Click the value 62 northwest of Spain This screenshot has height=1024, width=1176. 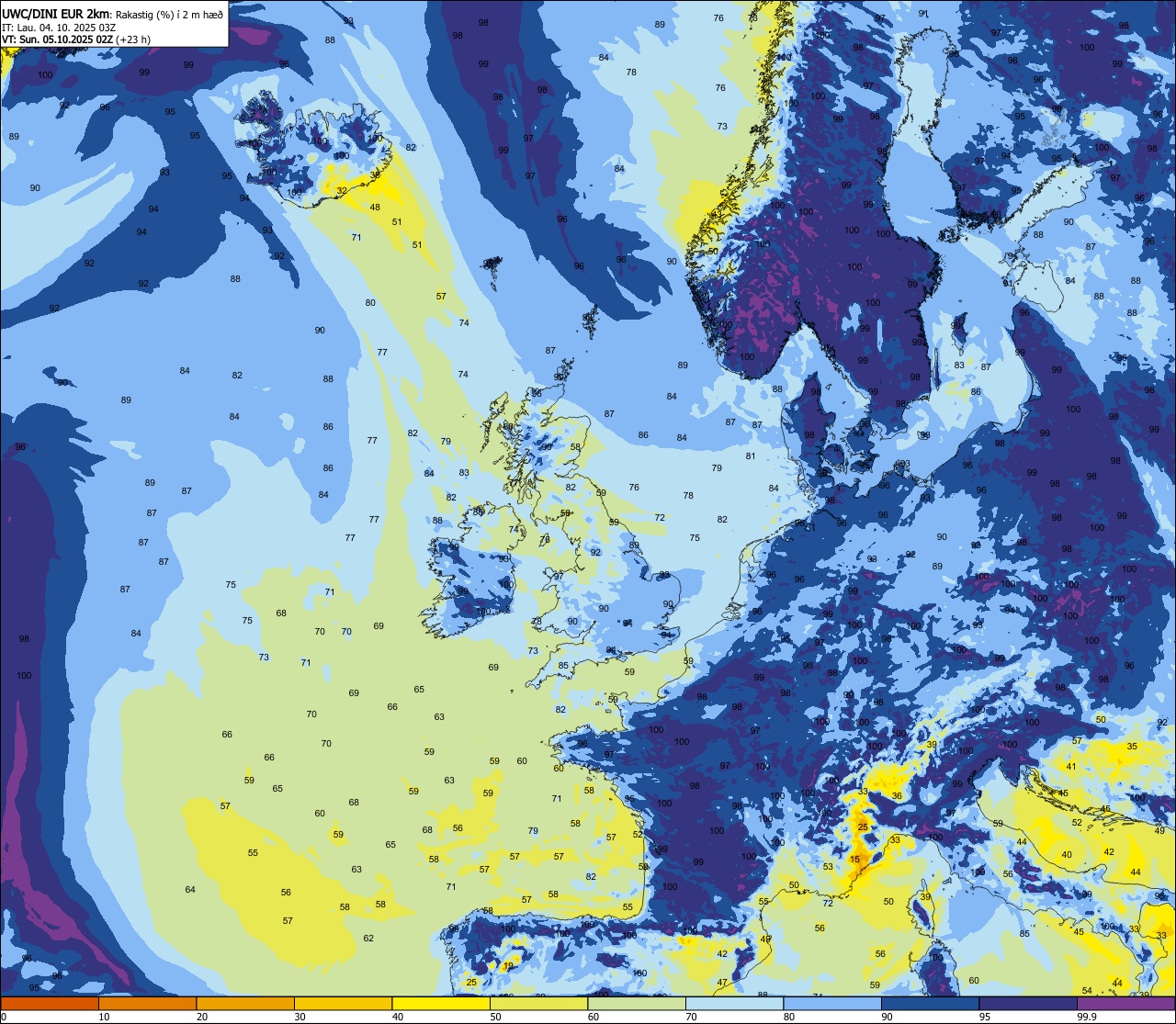[368, 939]
